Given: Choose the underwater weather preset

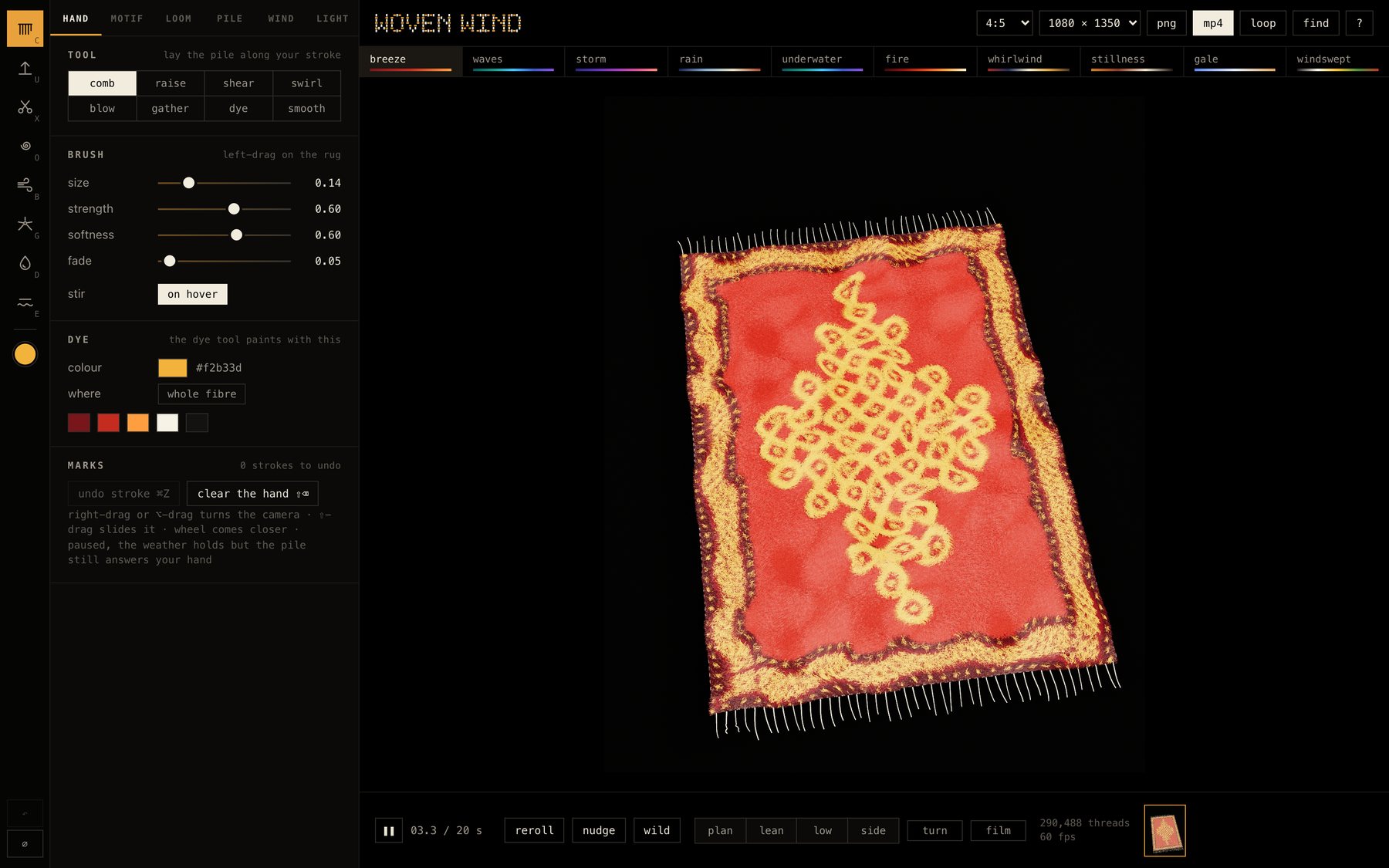Looking at the screenshot, I should coord(822,61).
